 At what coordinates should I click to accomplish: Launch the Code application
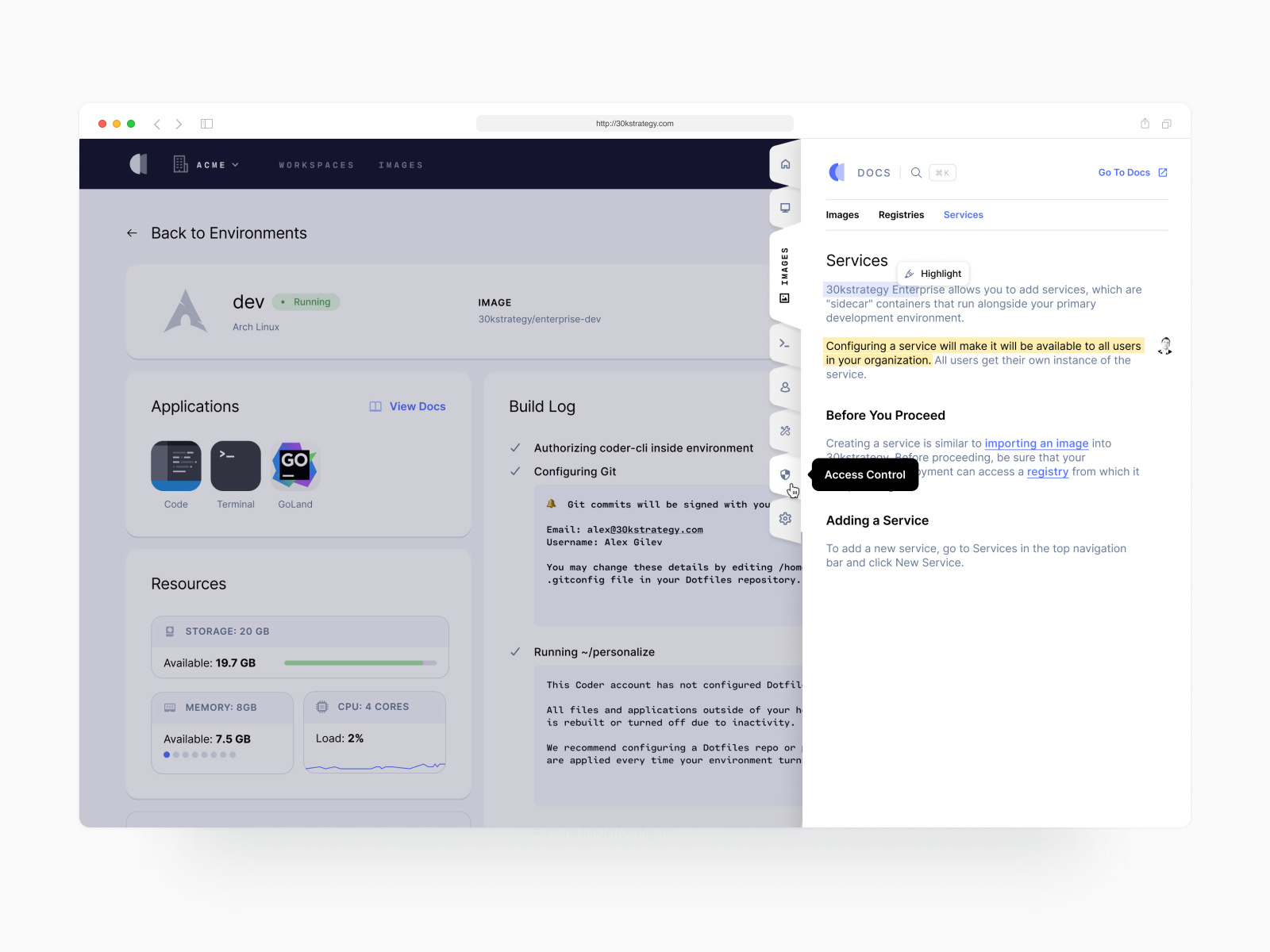point(175,466)
